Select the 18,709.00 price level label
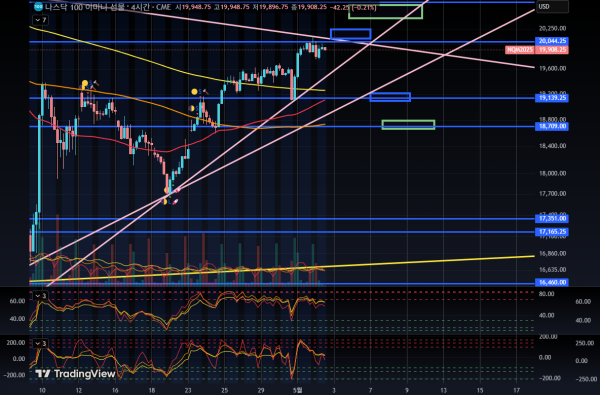600x395 pixels. 551,126
